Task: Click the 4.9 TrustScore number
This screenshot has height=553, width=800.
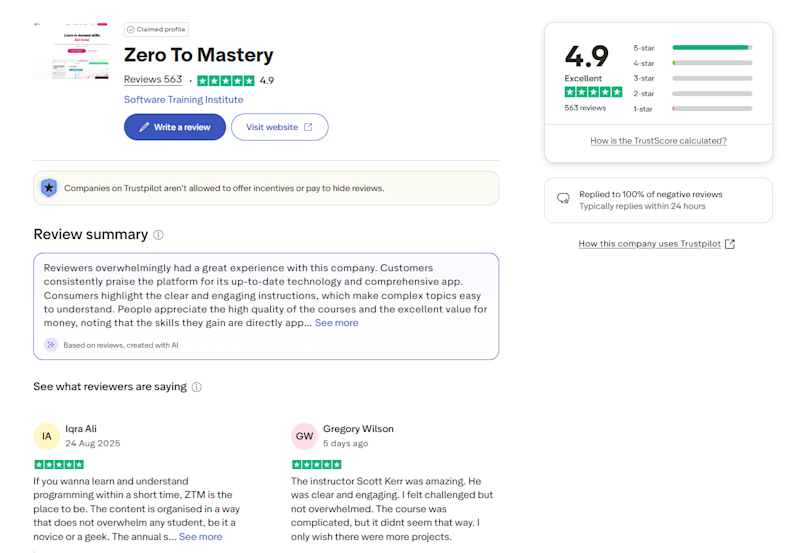Action: coord(587,56)
